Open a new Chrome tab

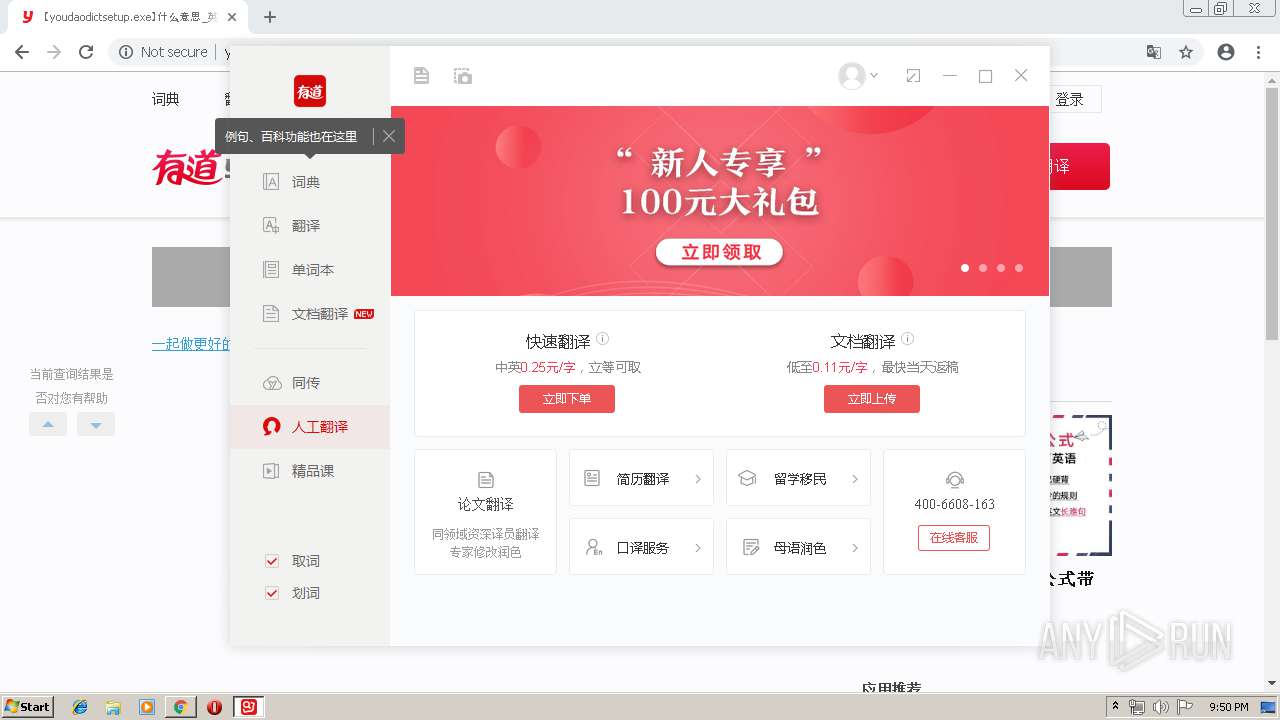(x=270, y=17)
